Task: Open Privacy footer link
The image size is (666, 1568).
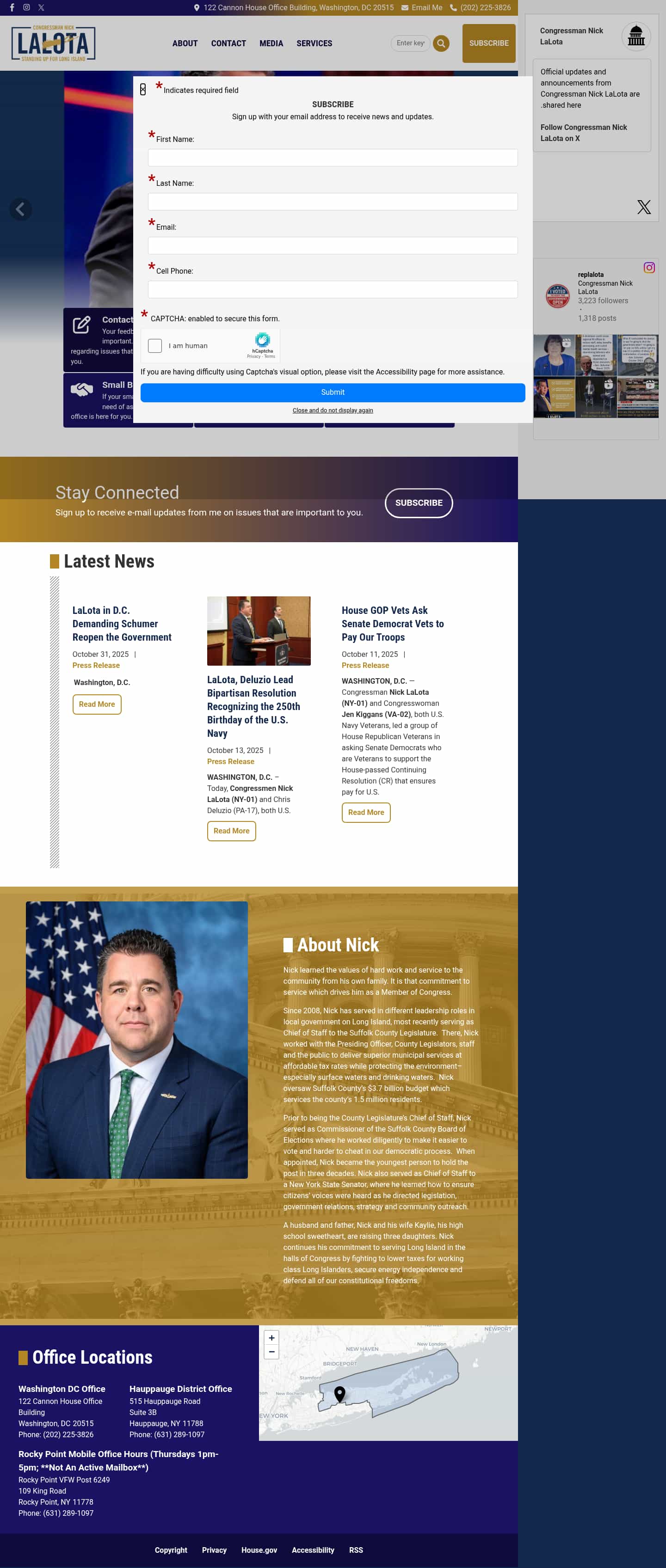Action: tap(214, 1550)
